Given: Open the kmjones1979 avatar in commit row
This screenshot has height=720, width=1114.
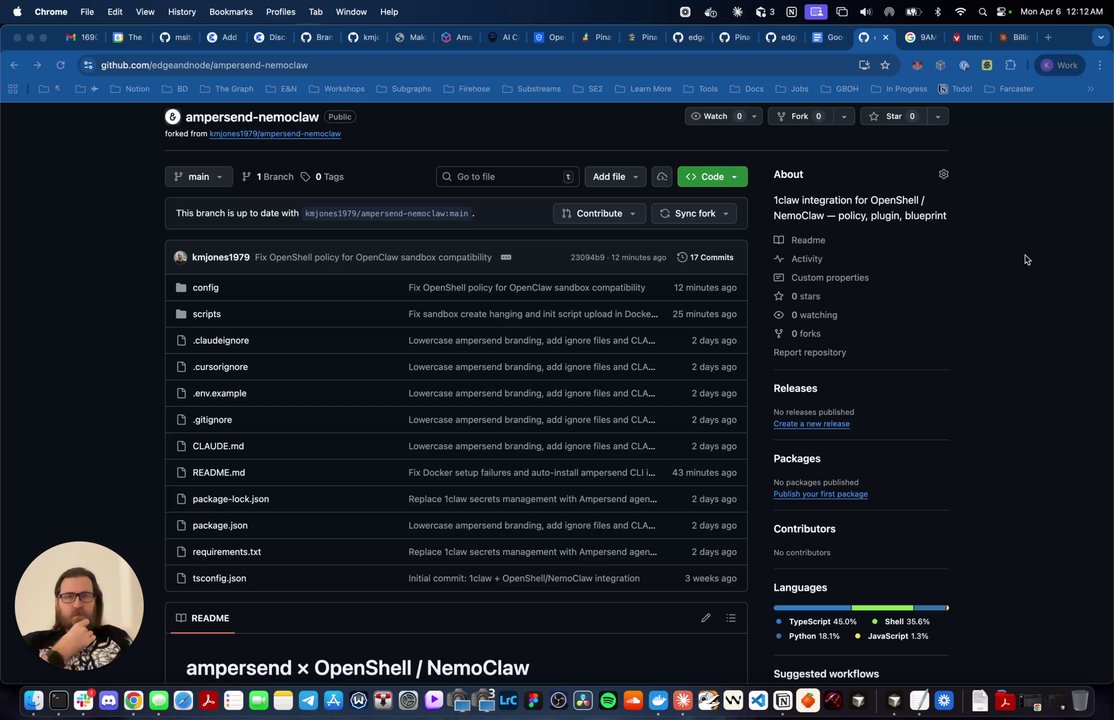Looking at the screenshot, I should [180, 257].
